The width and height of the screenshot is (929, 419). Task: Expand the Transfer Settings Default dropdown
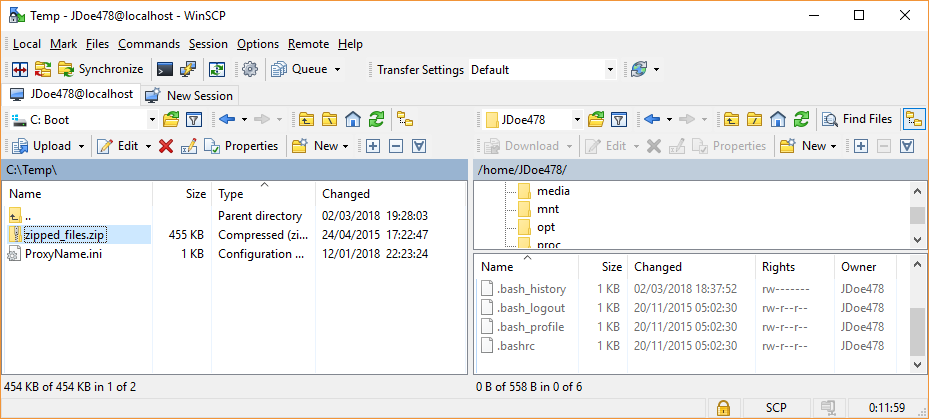pos(610,70)
